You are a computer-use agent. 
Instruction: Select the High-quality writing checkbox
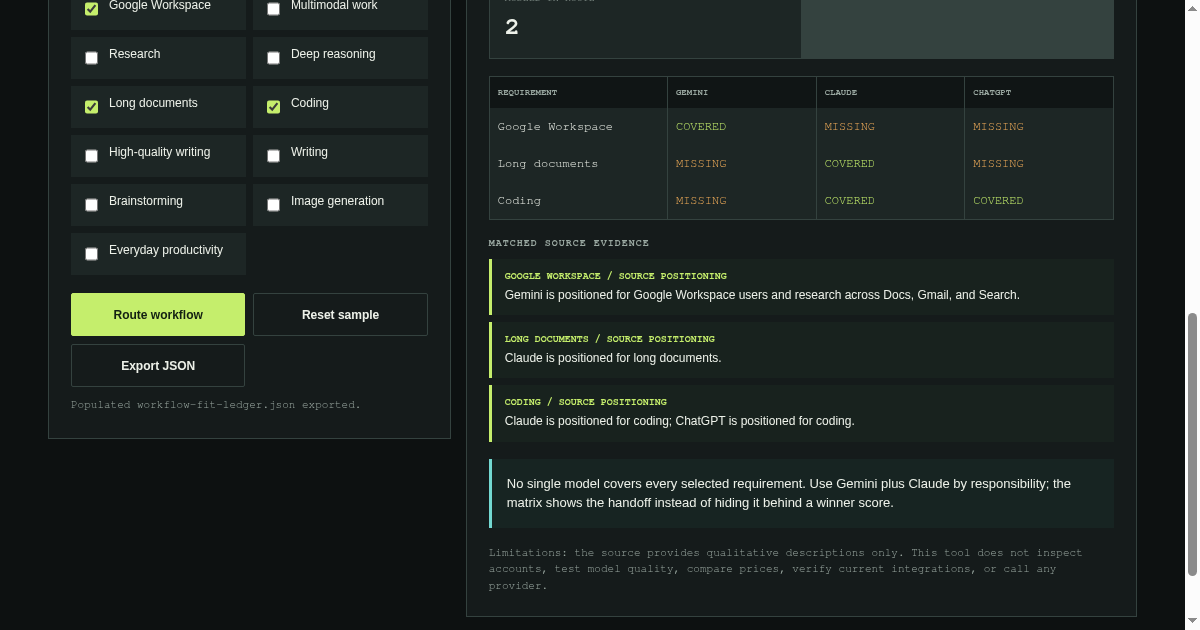pyautogui.click(x=91, y=156)
